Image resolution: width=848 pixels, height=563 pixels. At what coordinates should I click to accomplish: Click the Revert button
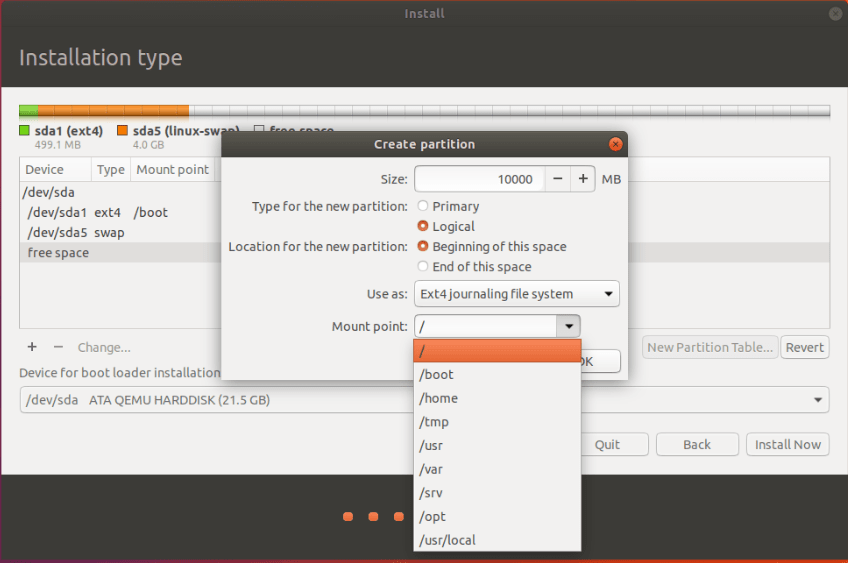(x=805, y=347)
